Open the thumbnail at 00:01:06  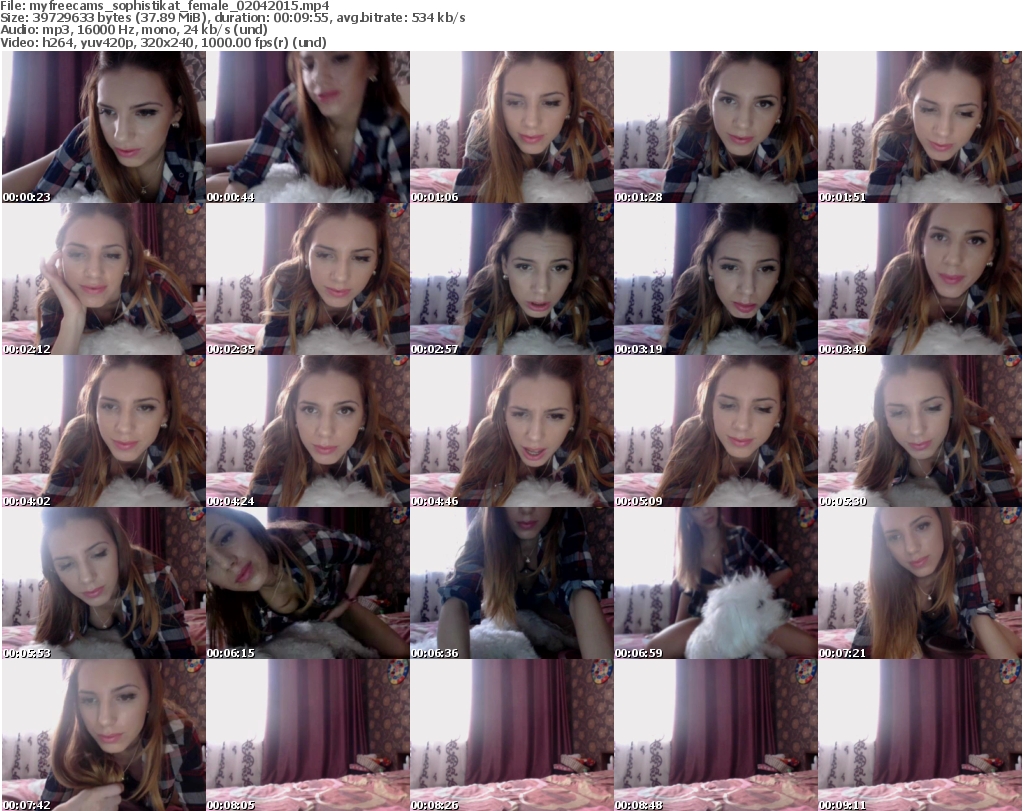click(512, 127)
